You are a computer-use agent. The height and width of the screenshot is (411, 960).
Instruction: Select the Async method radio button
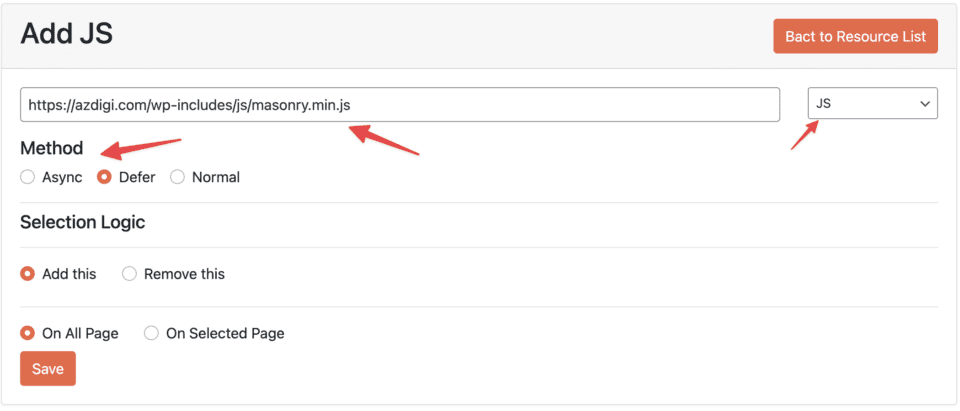pos(28,177)
